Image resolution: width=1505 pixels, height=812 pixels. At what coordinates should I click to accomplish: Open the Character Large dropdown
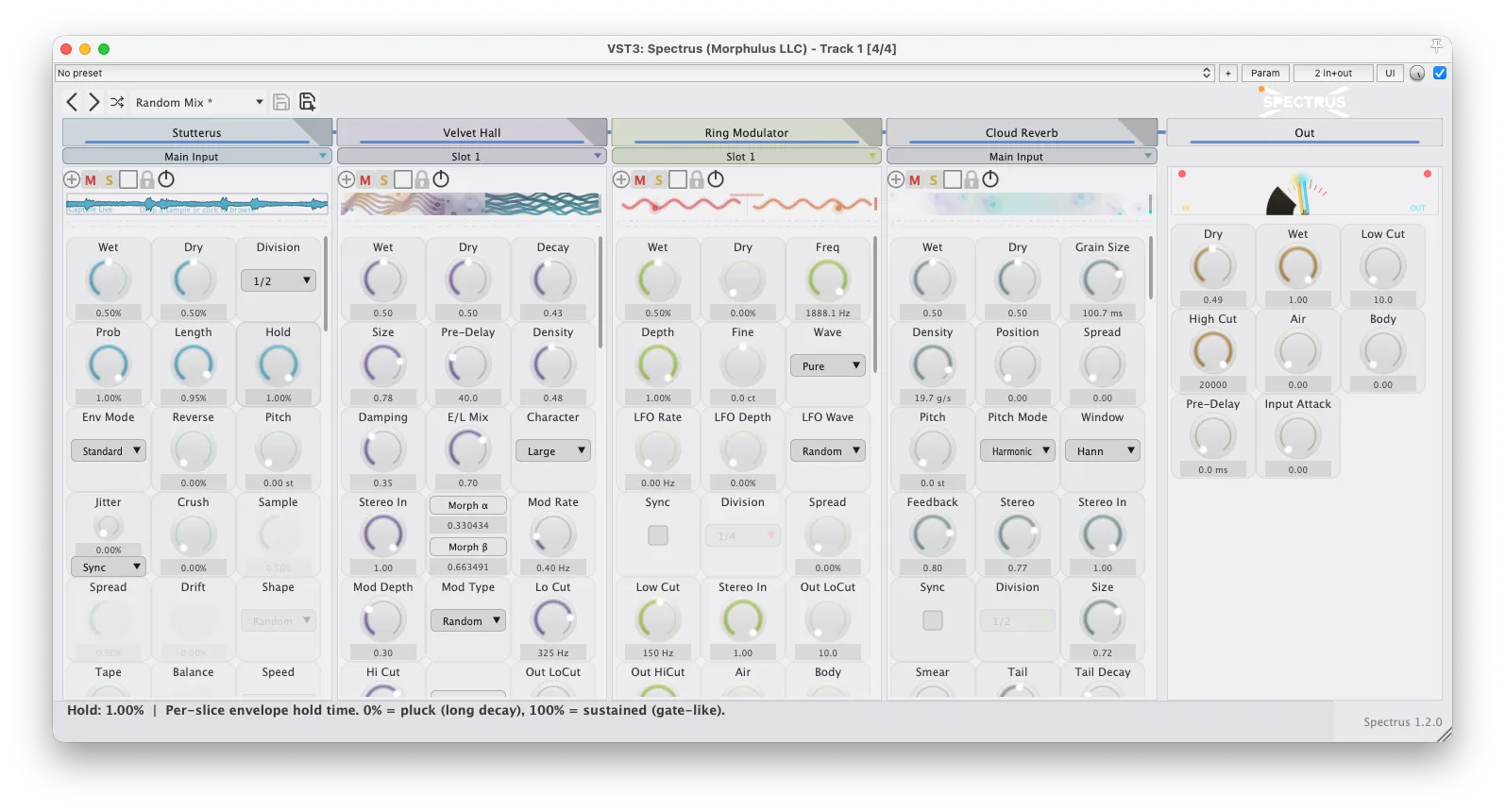553,450
